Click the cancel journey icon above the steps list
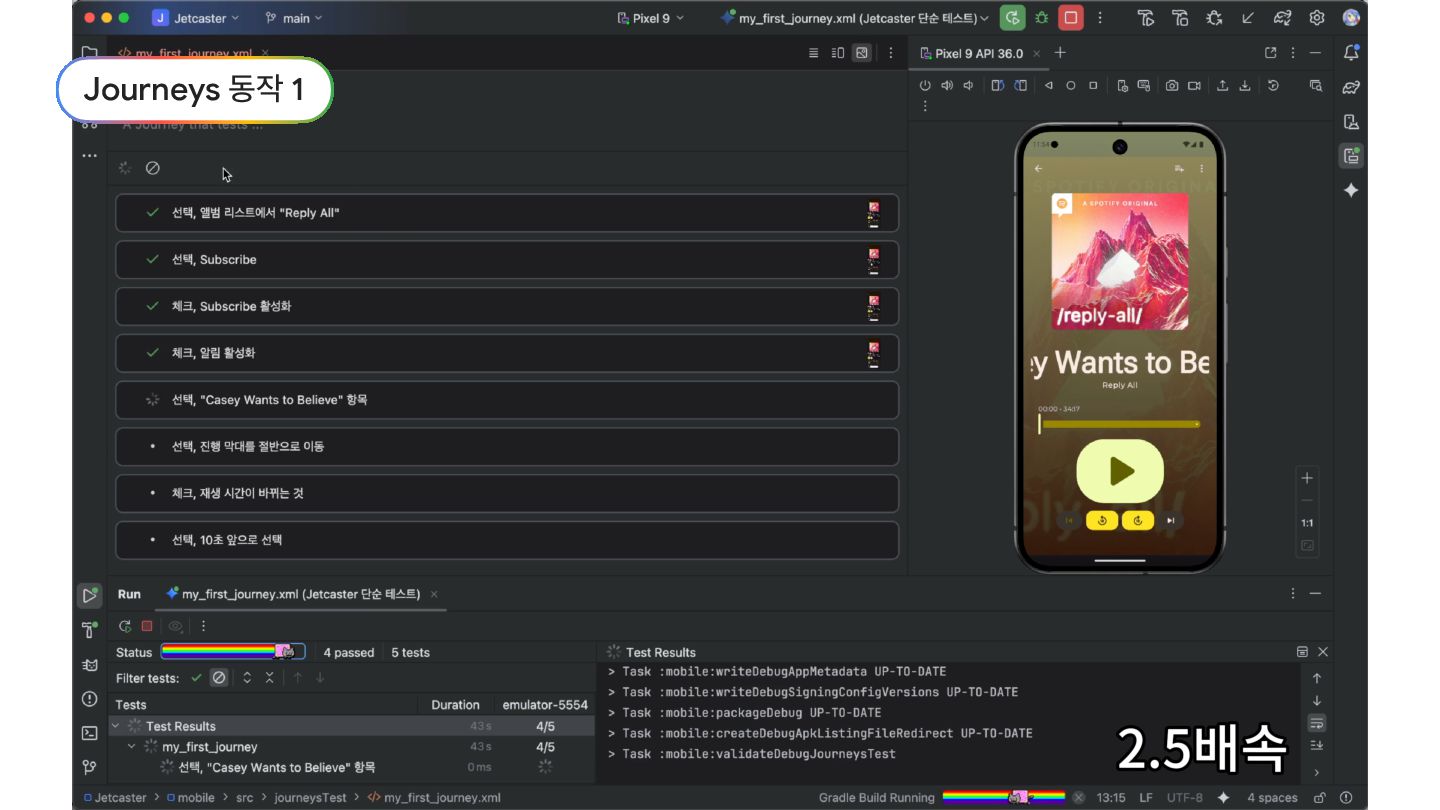 [152, 168]
